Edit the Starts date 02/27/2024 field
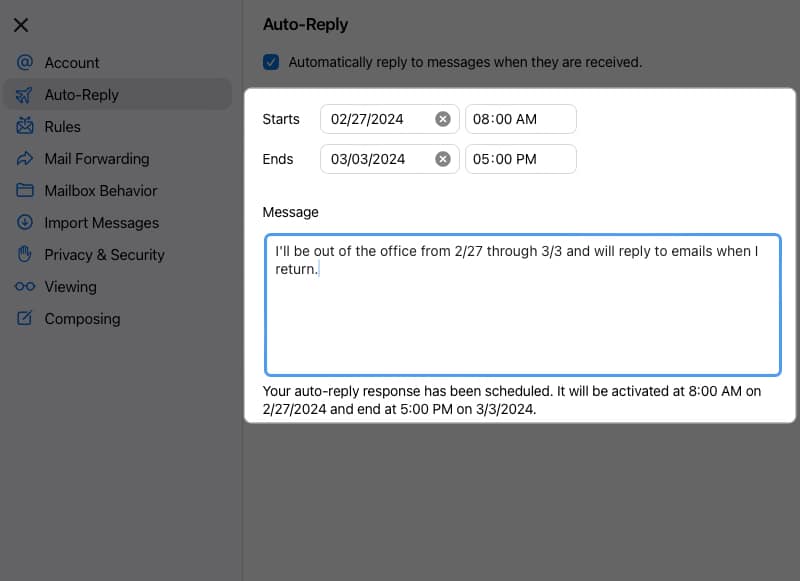 pos(390,119)
